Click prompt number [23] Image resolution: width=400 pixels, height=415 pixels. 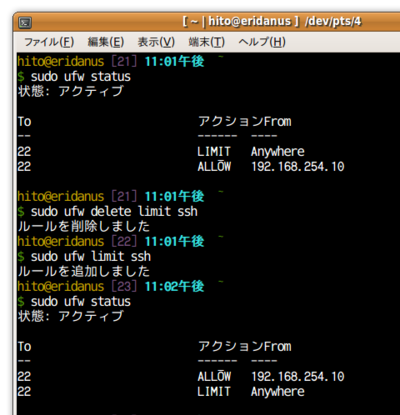tap(124, 286)
